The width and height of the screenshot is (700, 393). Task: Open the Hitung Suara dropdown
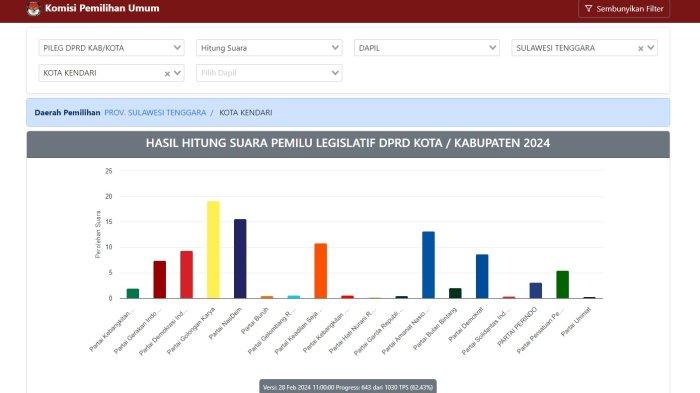point(269,48)
